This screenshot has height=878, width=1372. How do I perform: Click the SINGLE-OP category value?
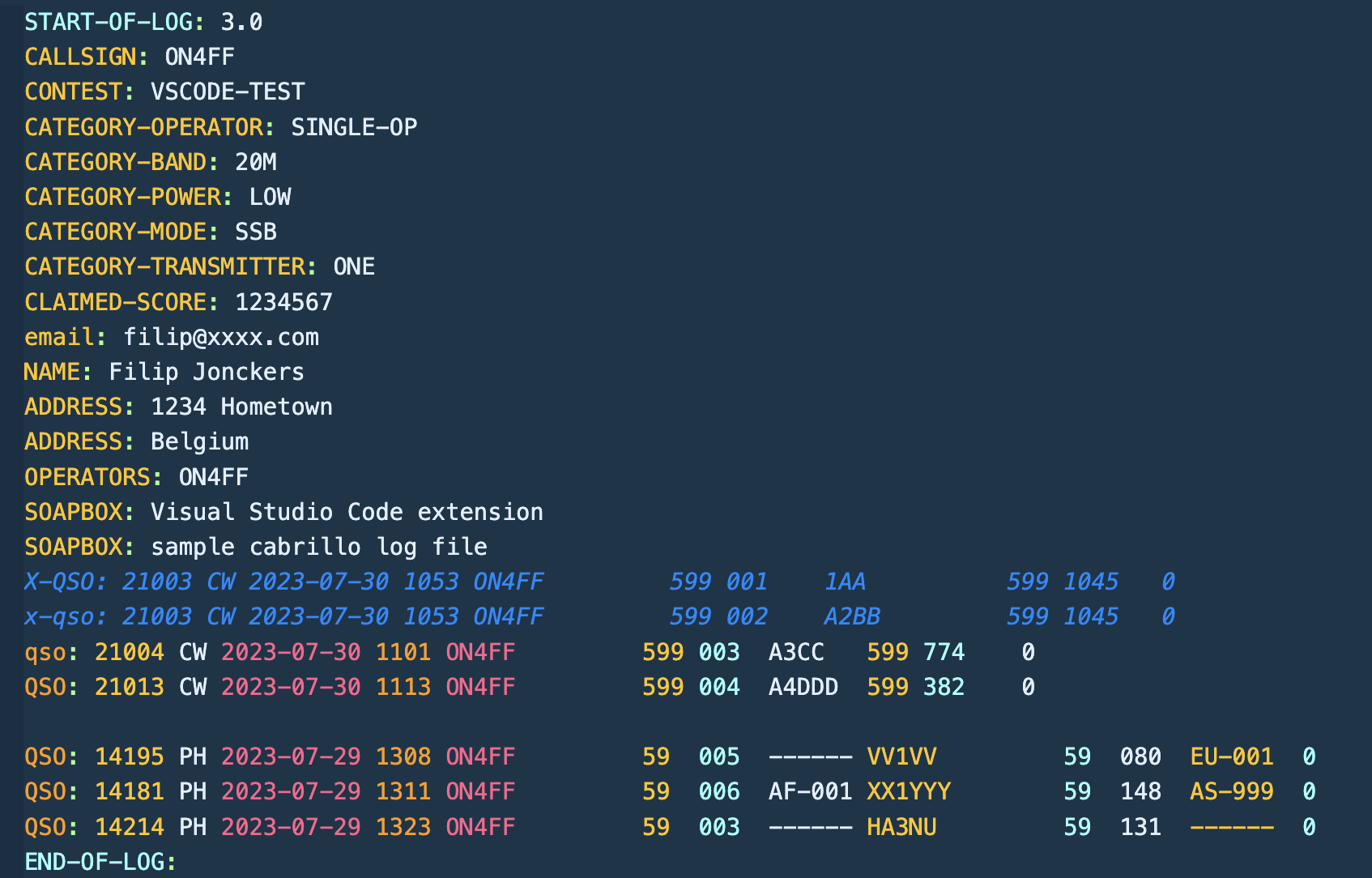tap(354, 127)
